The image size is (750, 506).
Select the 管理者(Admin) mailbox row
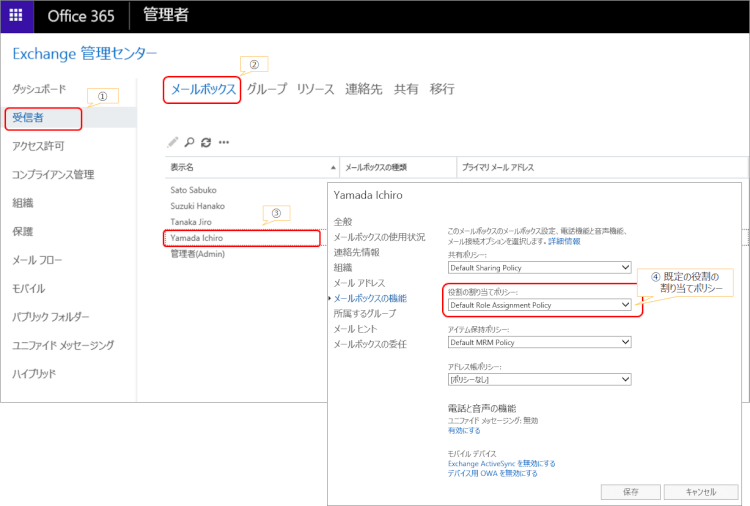click(198, 254)
